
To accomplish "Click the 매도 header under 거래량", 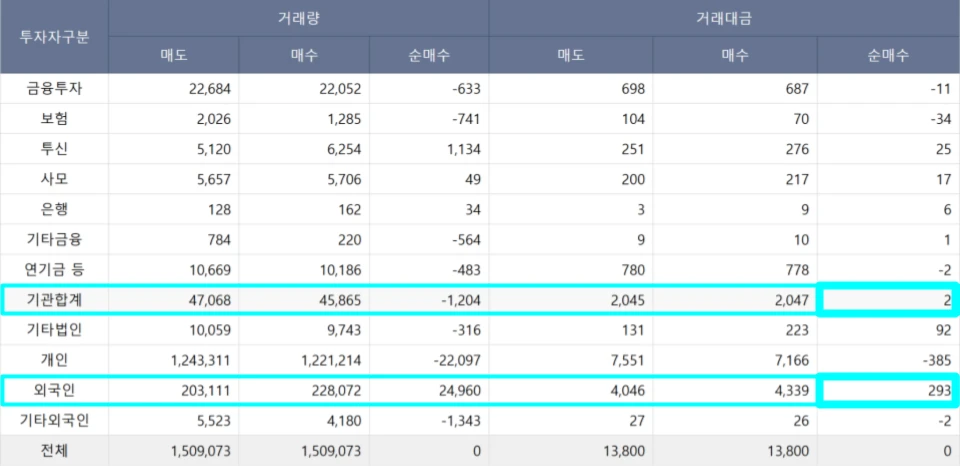I will 173,55.
